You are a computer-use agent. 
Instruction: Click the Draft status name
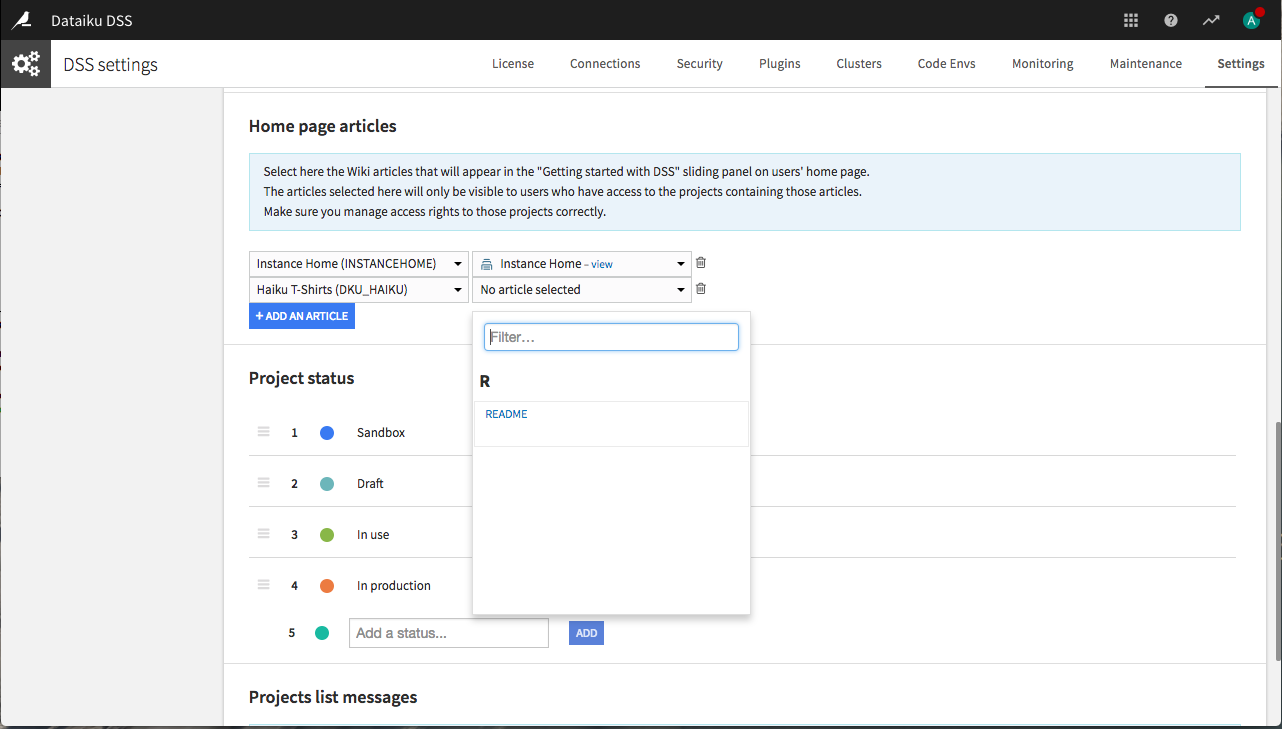tap(370, 484)
